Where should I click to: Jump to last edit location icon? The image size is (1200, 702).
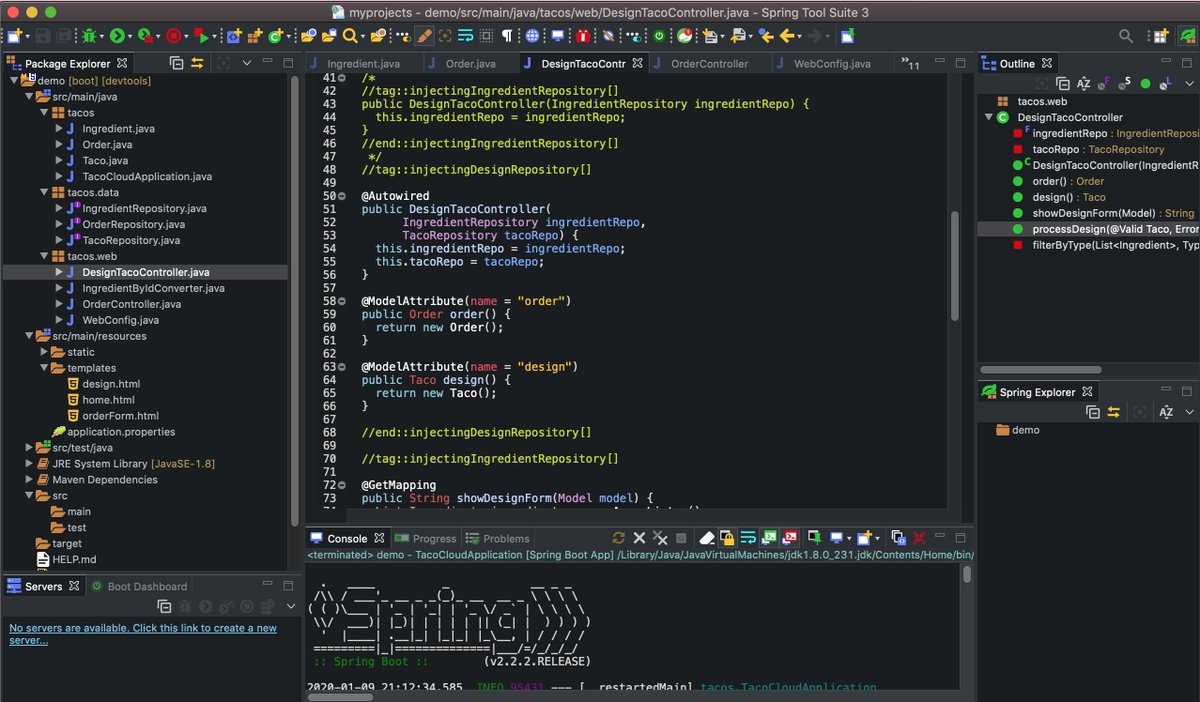click(x=765, y=36)
